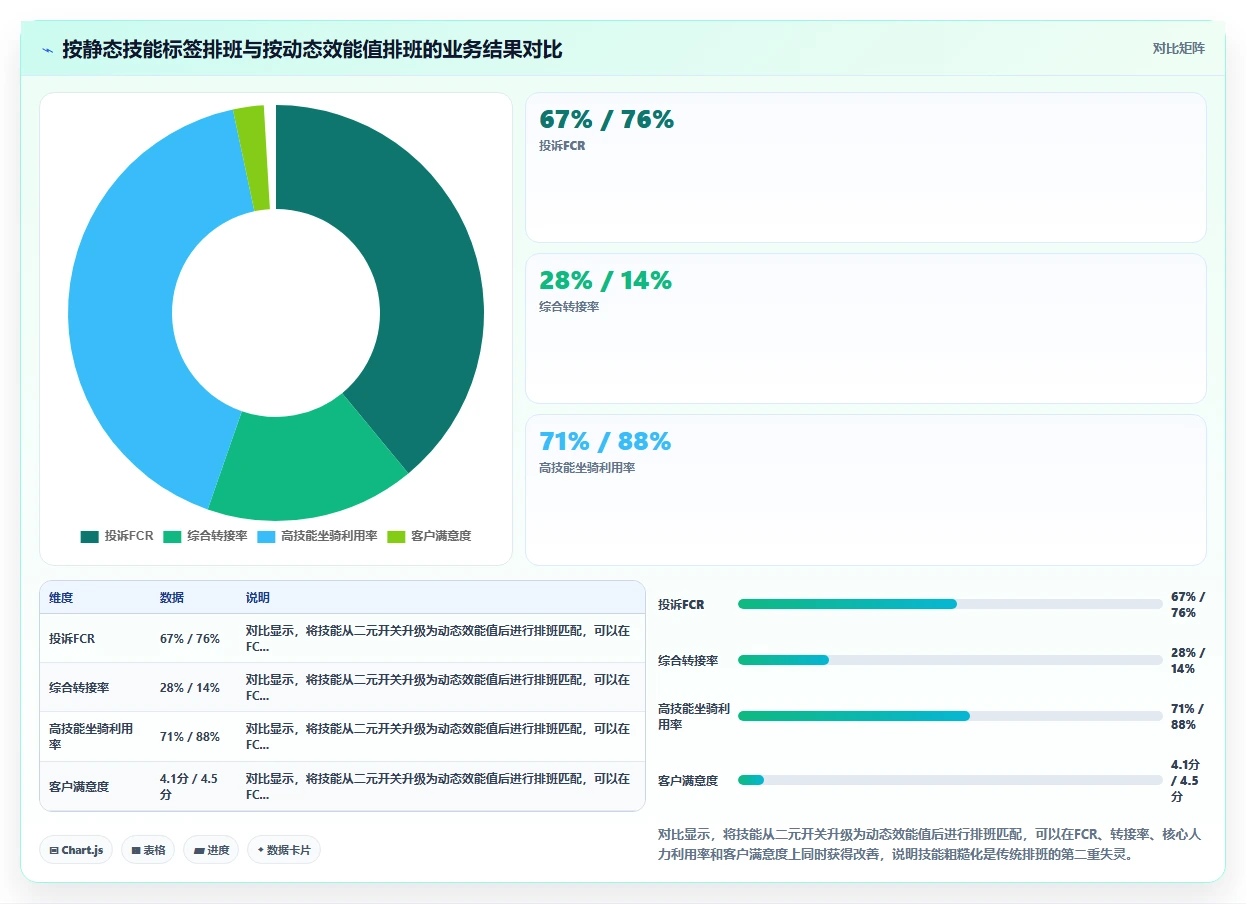
Task: Click the lightning icon beside the title
Action: tap(47, 49)
